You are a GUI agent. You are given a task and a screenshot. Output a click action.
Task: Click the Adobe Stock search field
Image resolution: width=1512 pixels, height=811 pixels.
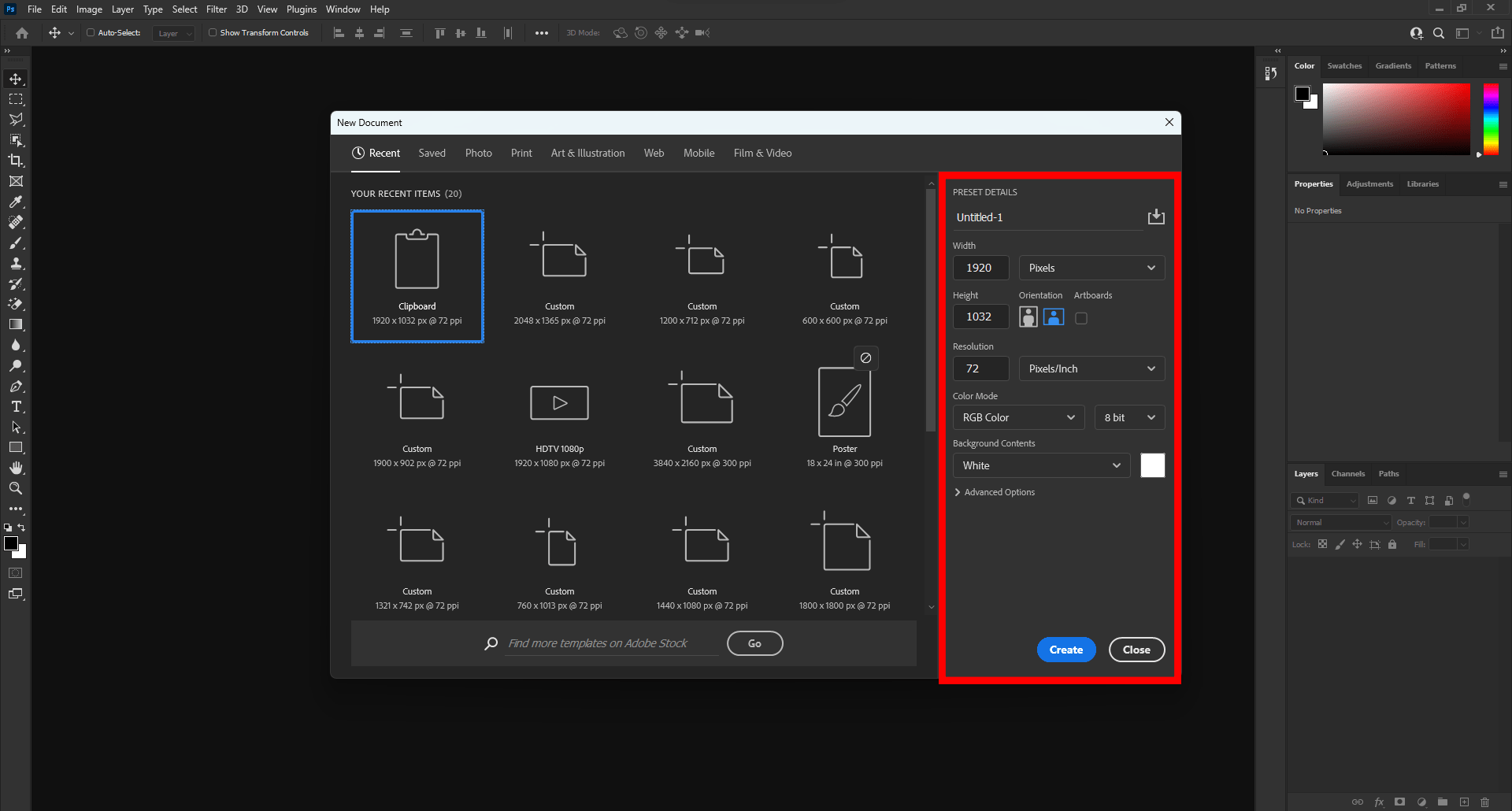(613, 643)
